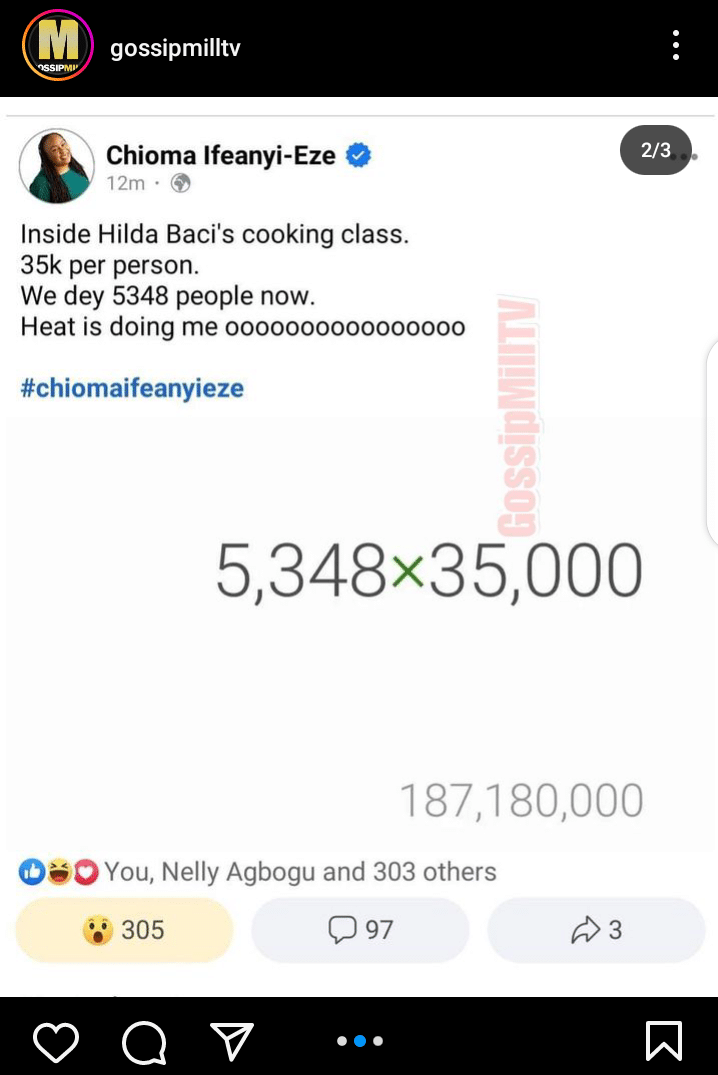The height and width of the screenshot is (1075, 718).
Task: View the red heart reaction icon
Action: click(86, 871)
